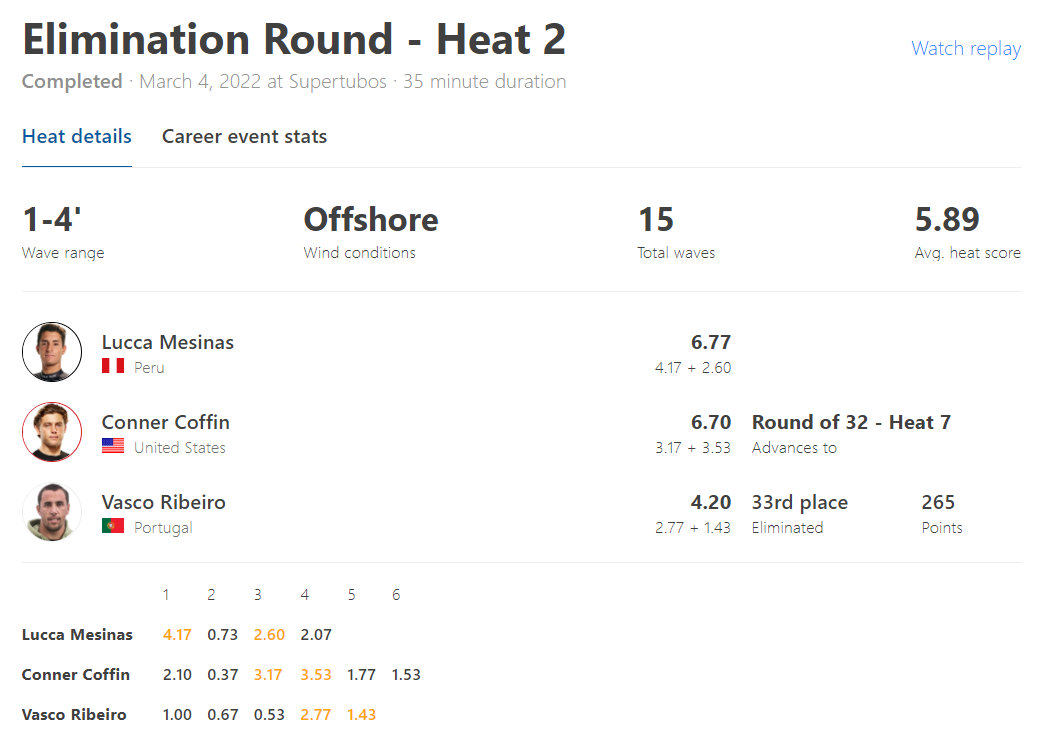The height and width of the screenshot is (744, 1044).
Task: Select Vasco Ribeiro 2.77 wave score
Action: tap(316, 715)
